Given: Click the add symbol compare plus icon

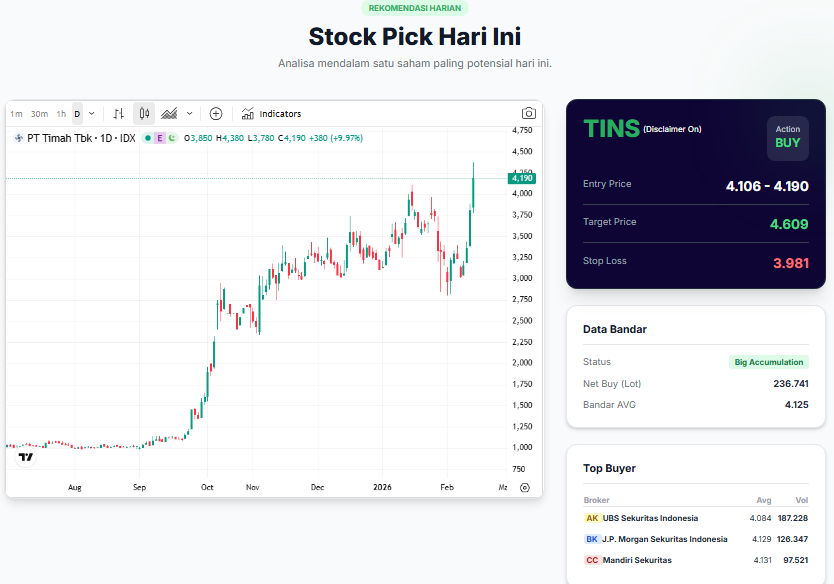Looking at the screenshot, I should coord(215,114).
